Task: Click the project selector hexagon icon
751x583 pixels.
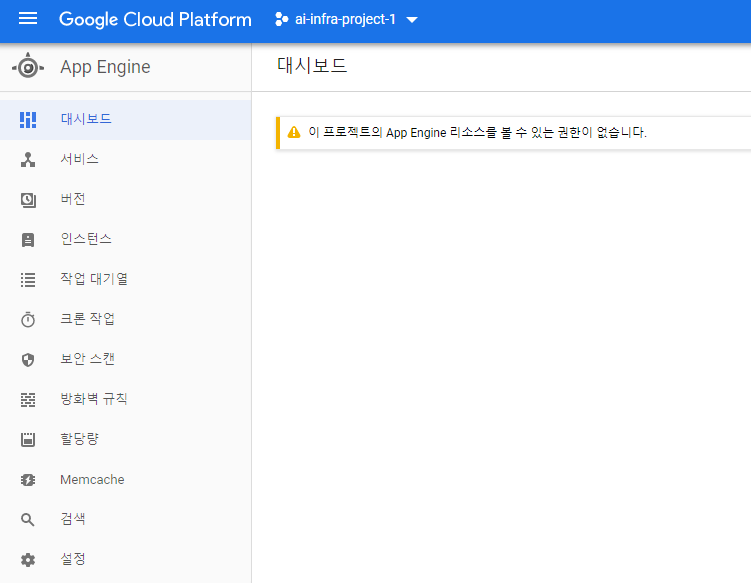Action: pos(282,20)
